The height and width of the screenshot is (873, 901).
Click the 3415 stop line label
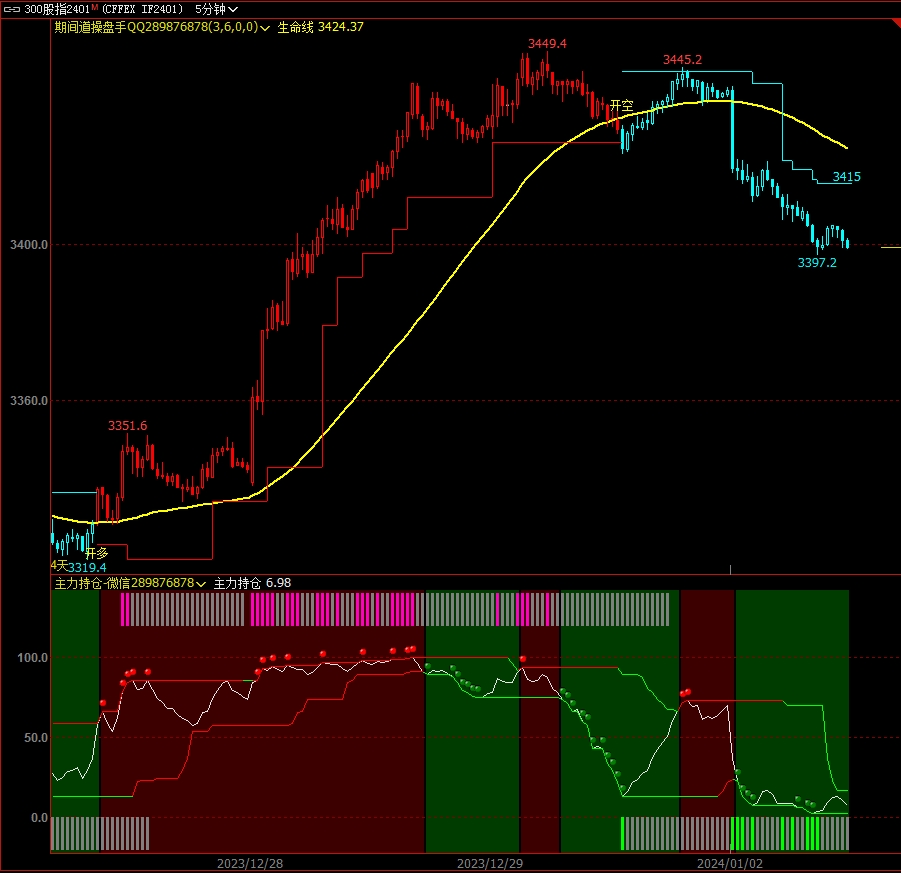click(846, 177)
